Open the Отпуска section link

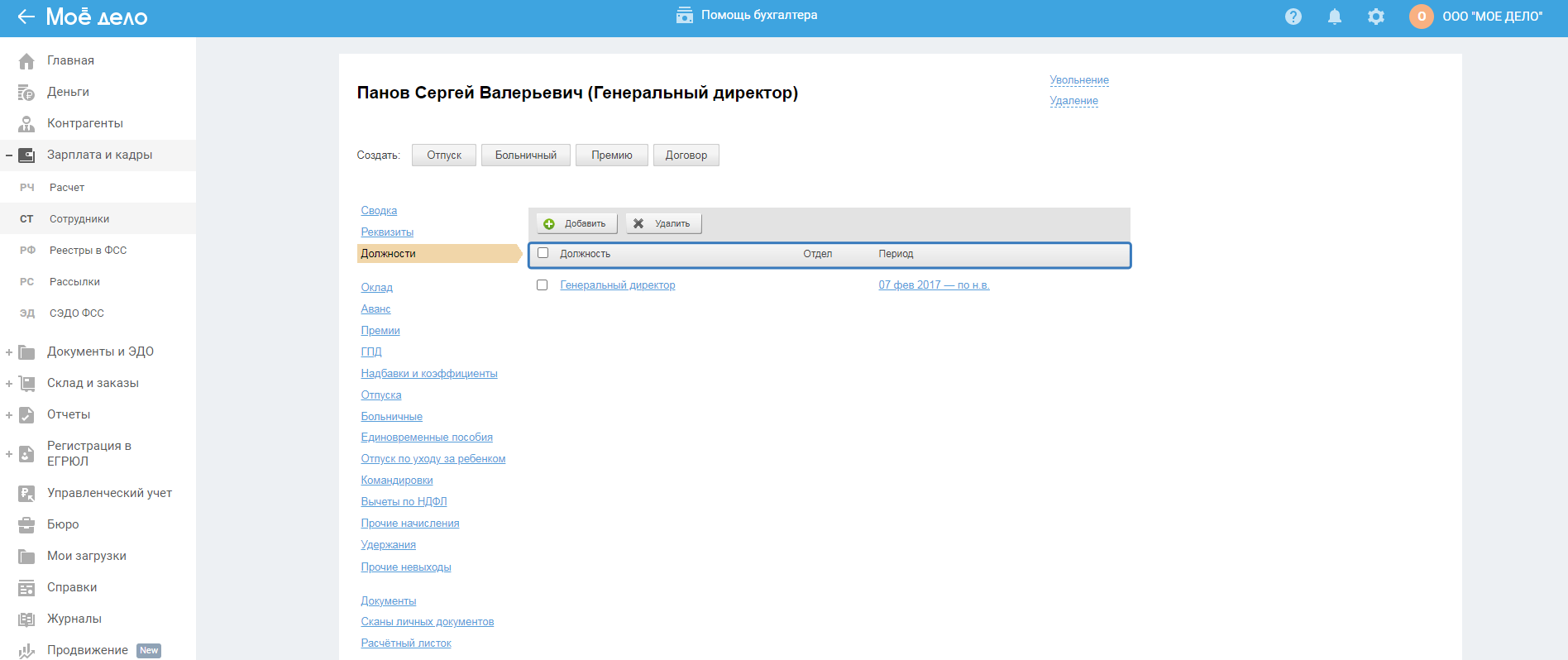(381, 395)
